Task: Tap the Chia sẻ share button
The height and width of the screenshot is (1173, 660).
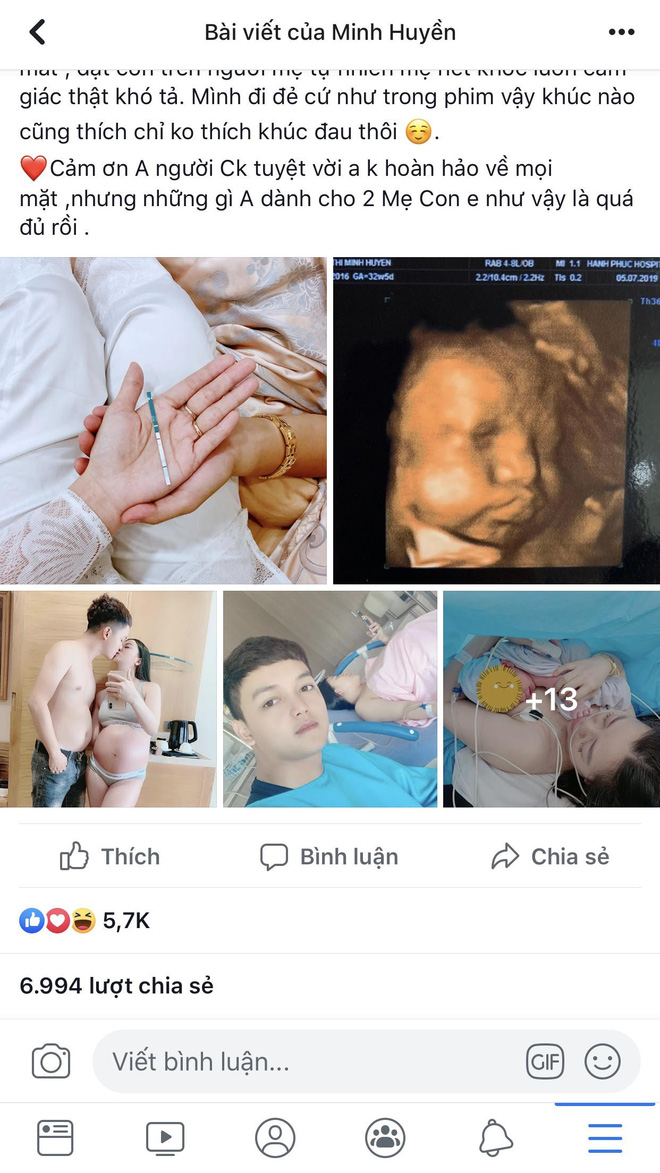Action: pos(550,857)
